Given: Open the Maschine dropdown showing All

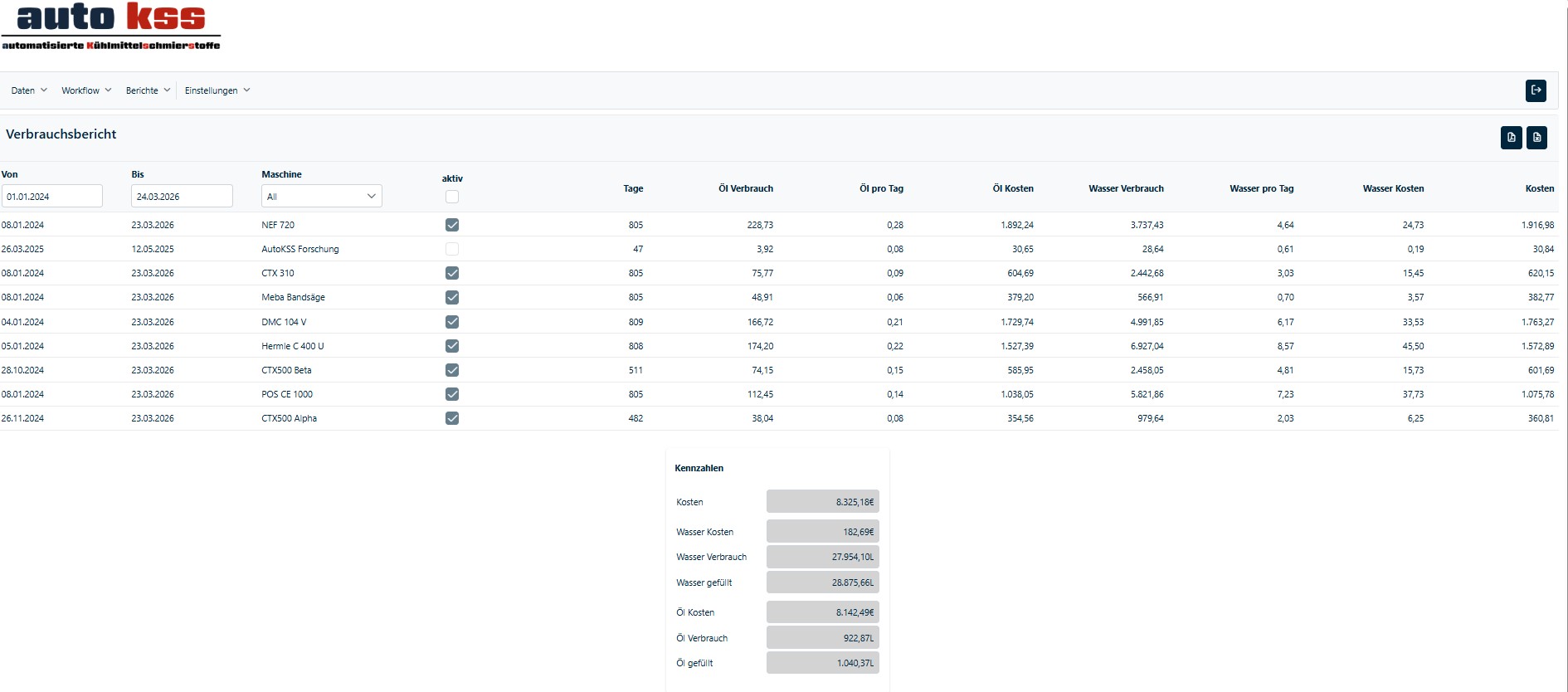Looking at the screenshot, I should (x=321, y=197).
